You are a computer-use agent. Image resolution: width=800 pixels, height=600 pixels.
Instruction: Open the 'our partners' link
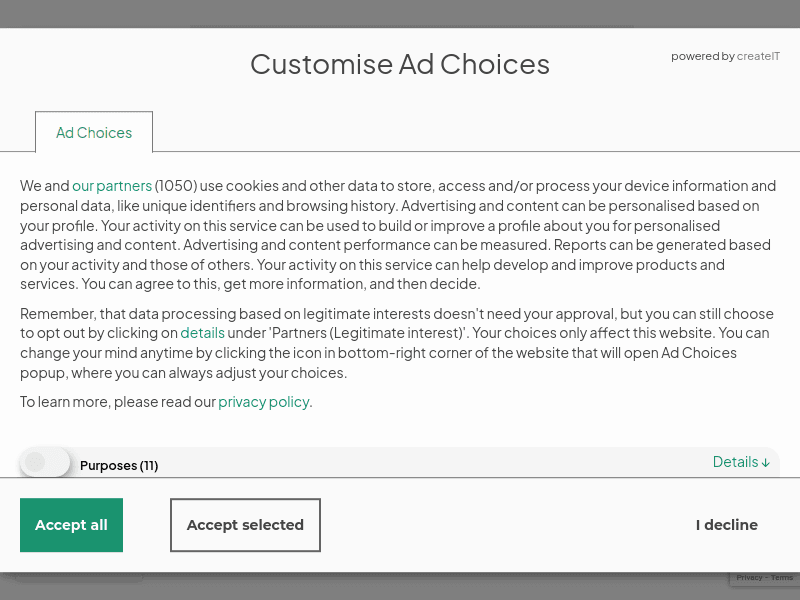[x=112, y=186]
